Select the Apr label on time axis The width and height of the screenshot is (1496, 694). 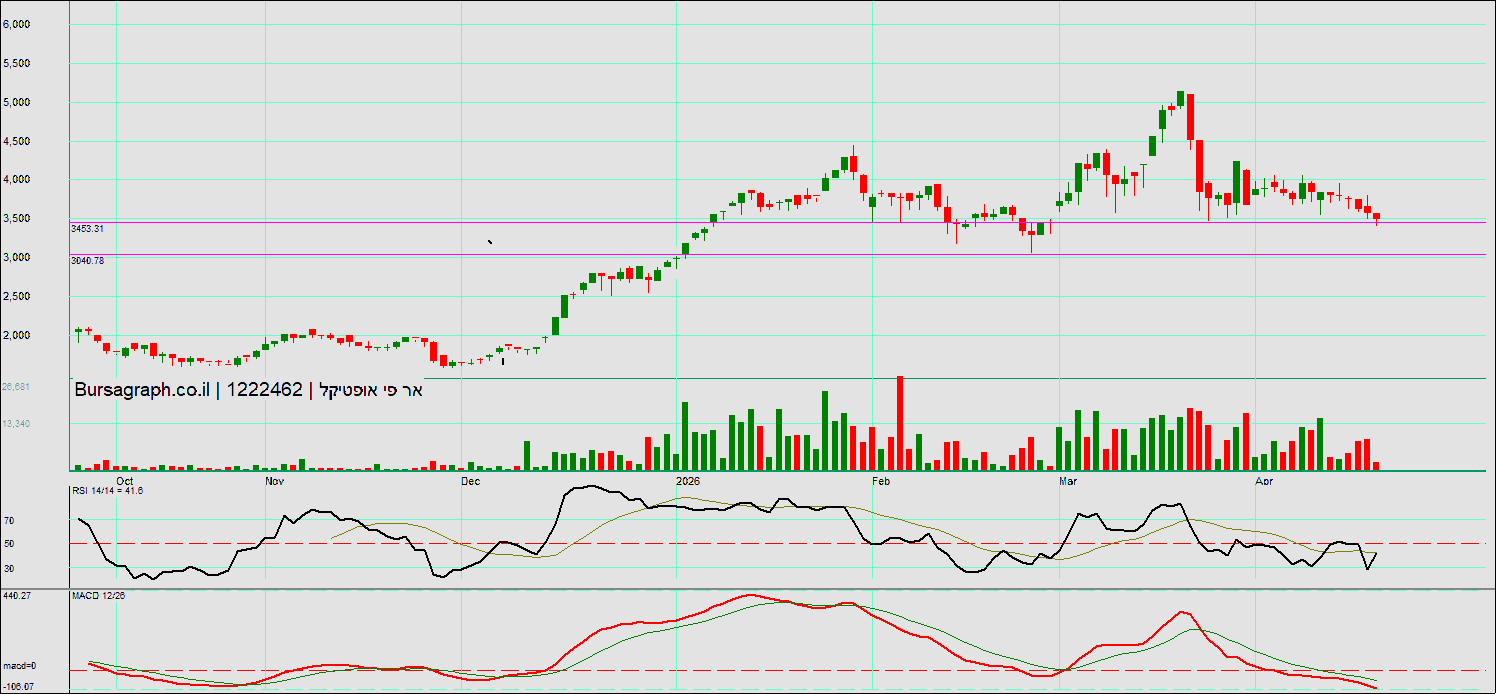pyautogui.click(x=1264, y=481)
